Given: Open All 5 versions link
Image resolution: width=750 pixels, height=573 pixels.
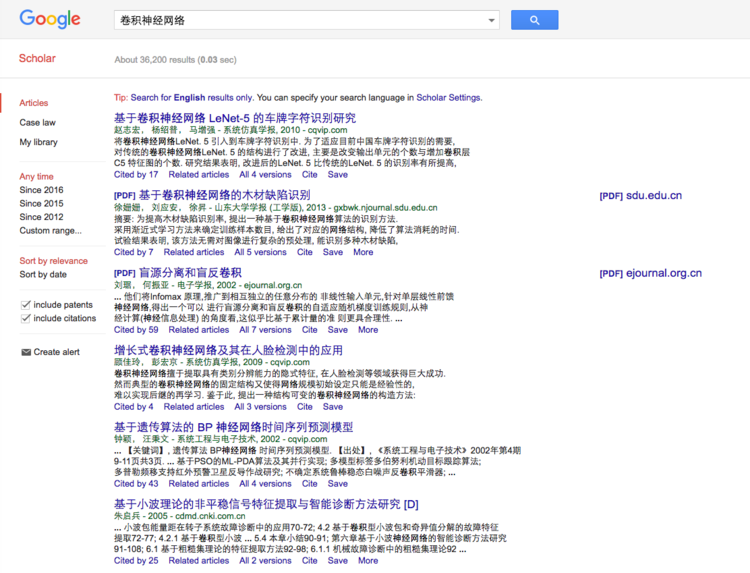Looking at the screenshot, I should click(260, 252).
